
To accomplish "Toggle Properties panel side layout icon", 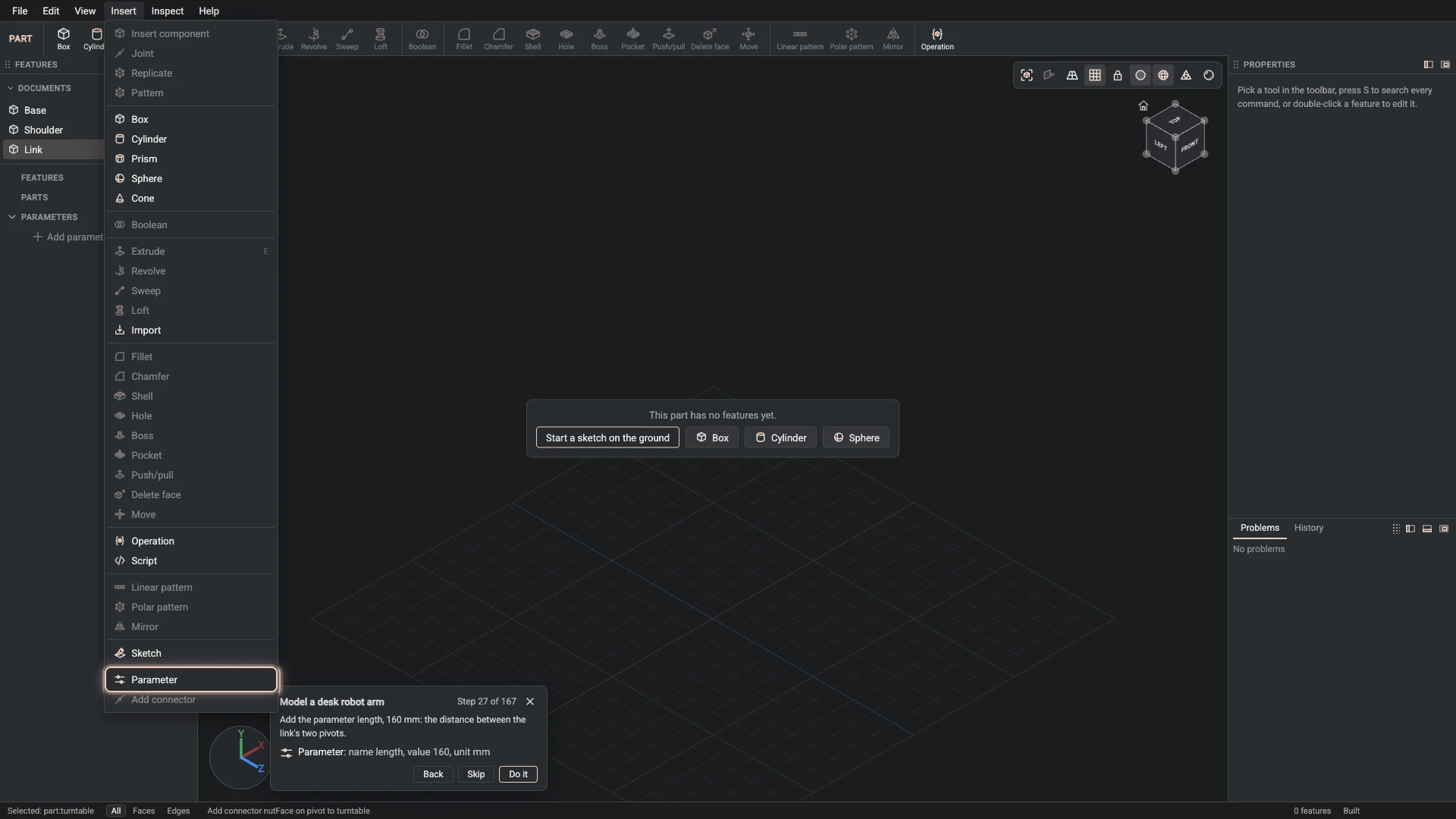I will point(1429,64).
